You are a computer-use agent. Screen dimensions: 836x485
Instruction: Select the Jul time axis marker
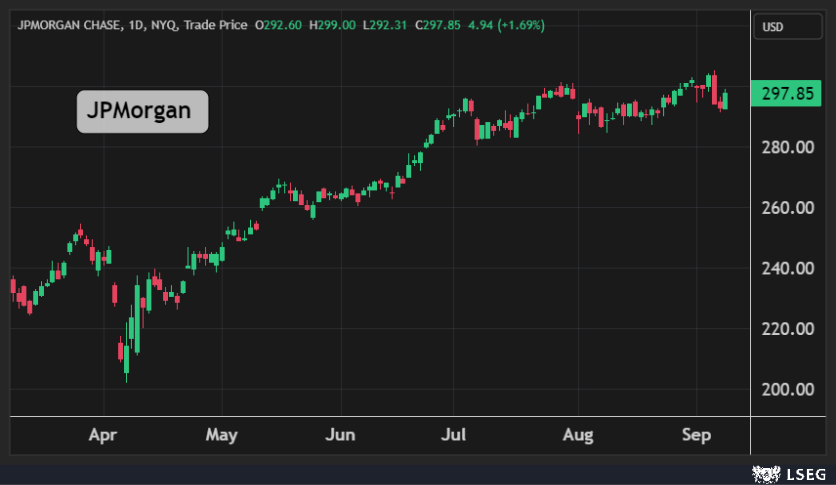click(453, 435)
